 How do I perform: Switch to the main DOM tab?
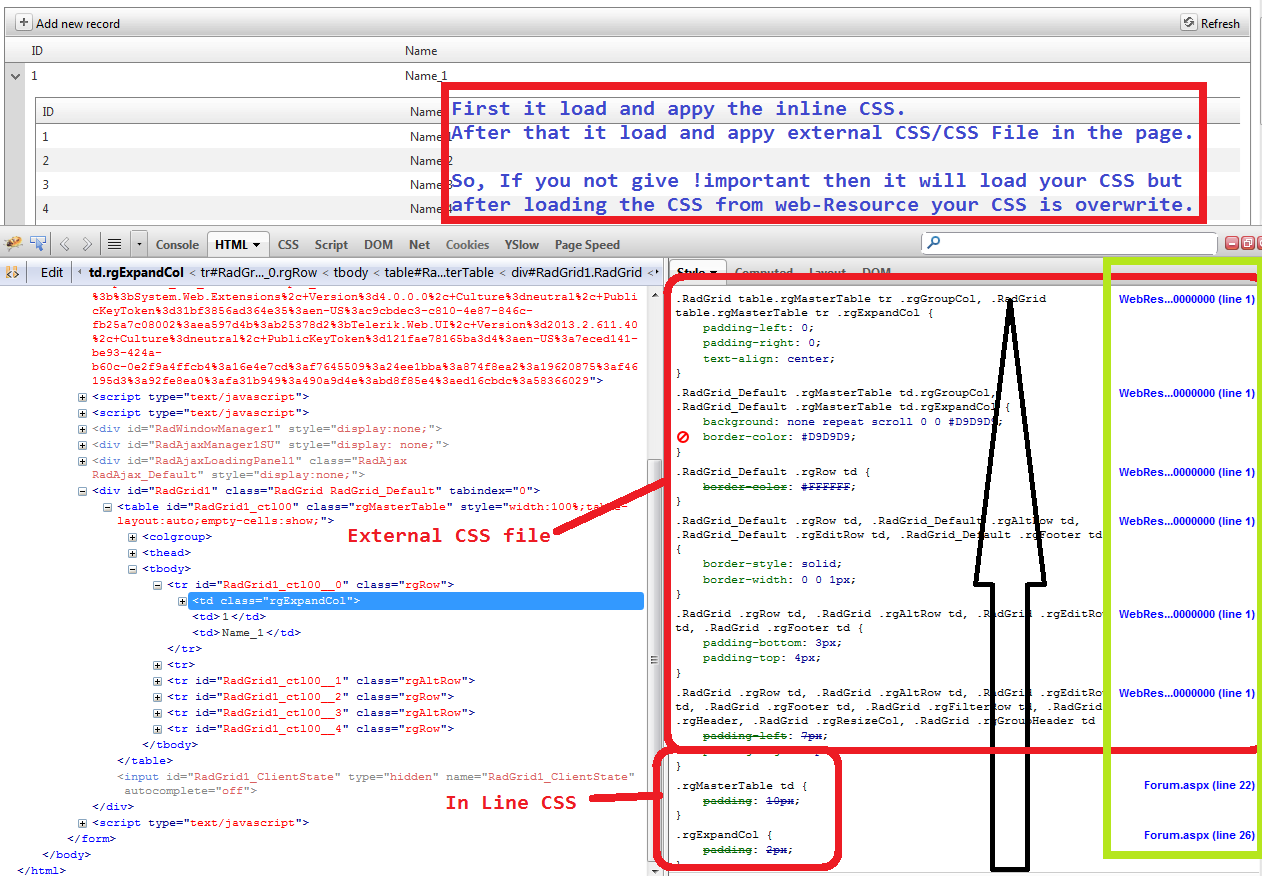click(x=378, y=244)
